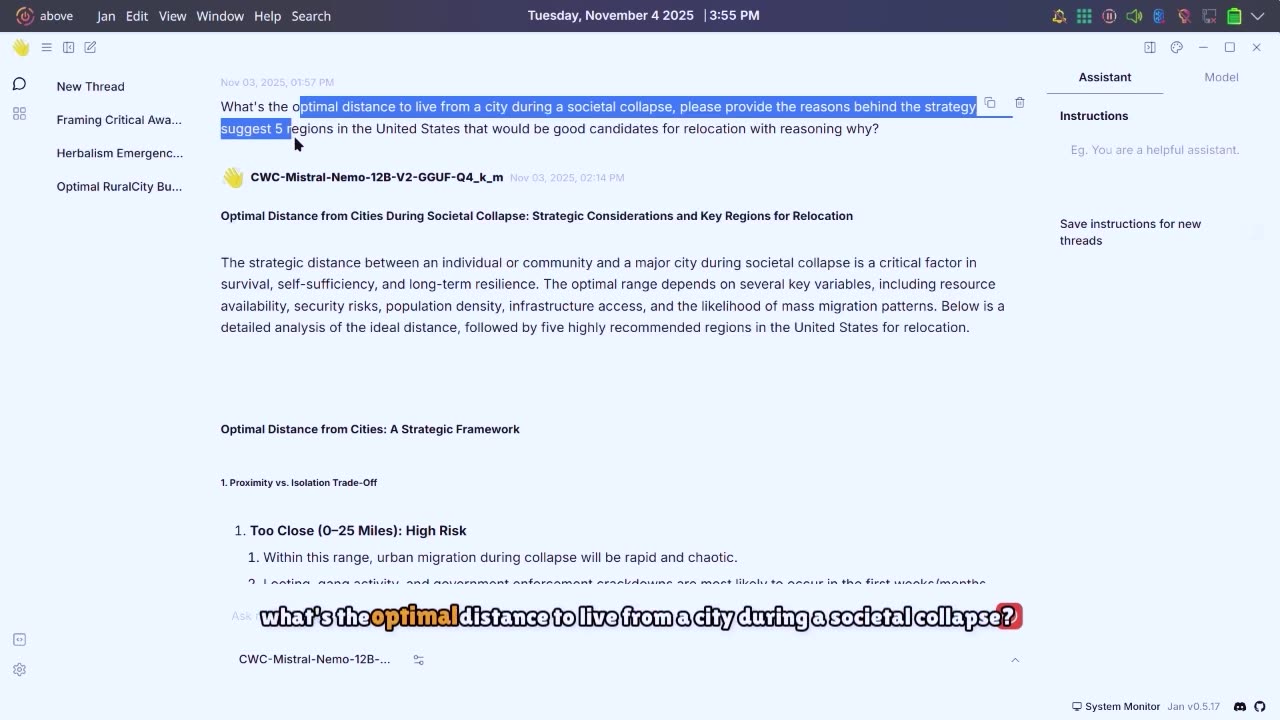Viewport: 1280px width, 720px height.
Task: Collapse the left thread list panel
Action: (x=68, y=47)
